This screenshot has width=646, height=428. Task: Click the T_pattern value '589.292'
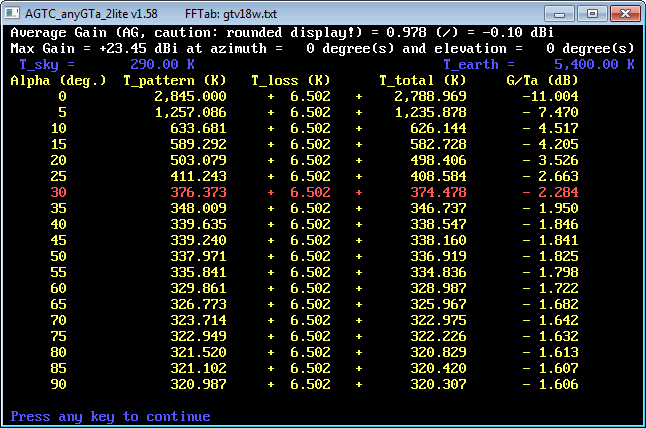click(198, 145)
